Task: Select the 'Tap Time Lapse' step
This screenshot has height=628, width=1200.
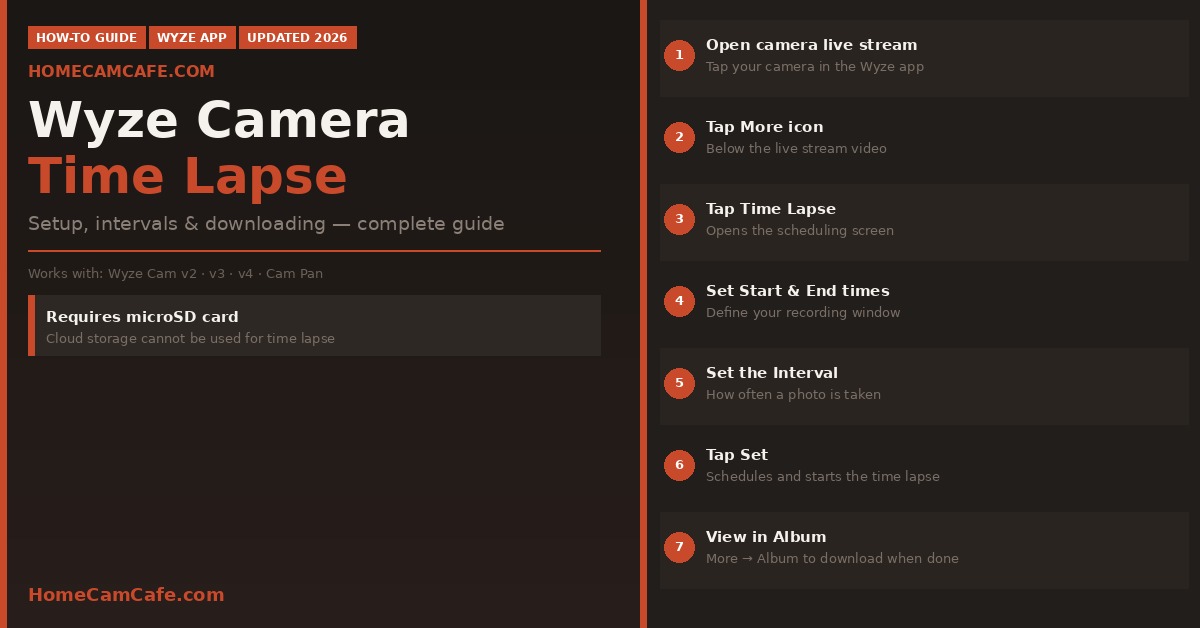Action: click(924, 220)
